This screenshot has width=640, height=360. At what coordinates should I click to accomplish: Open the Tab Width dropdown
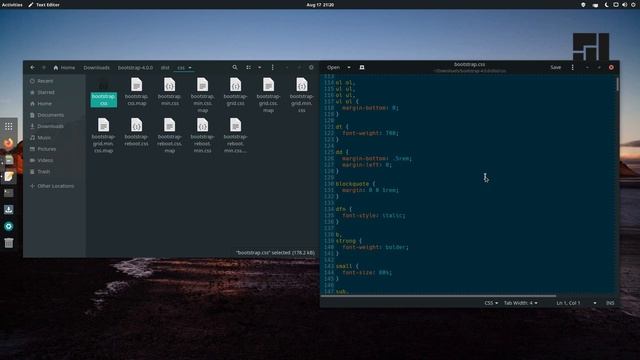[x=520, y=303]
